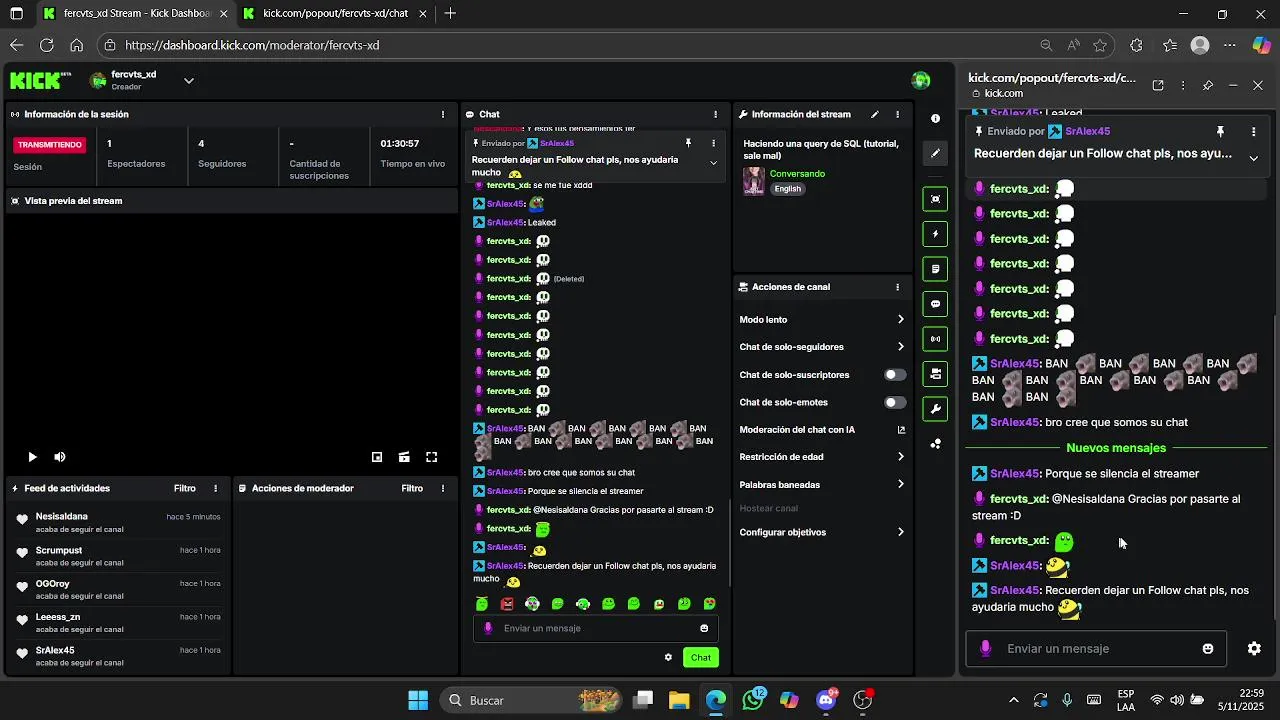Switch to kick.com/popout chat browser tab

[335, 14]
